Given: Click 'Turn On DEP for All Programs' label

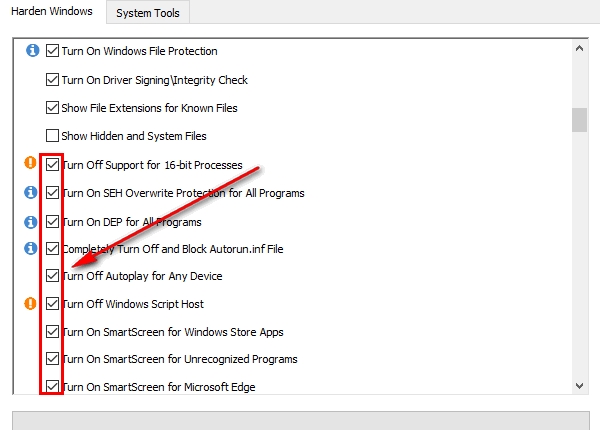Looking at the screenshot, I should click(132, 222).
